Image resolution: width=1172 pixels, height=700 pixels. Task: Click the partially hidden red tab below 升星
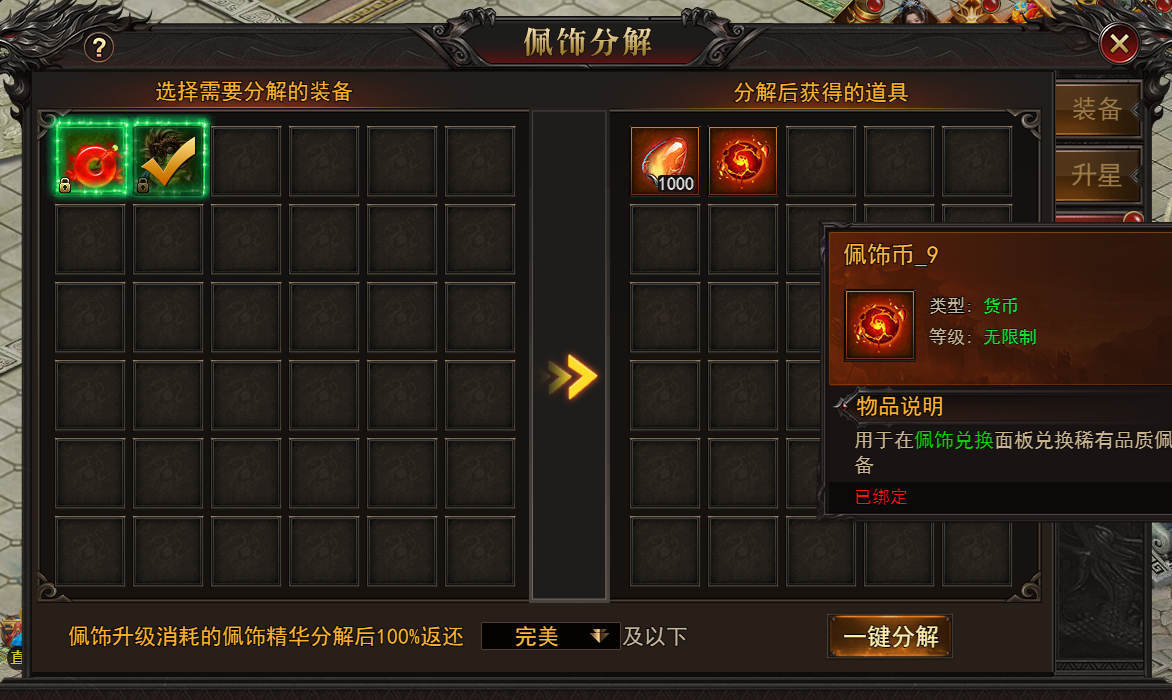(x=1098, y=217)
